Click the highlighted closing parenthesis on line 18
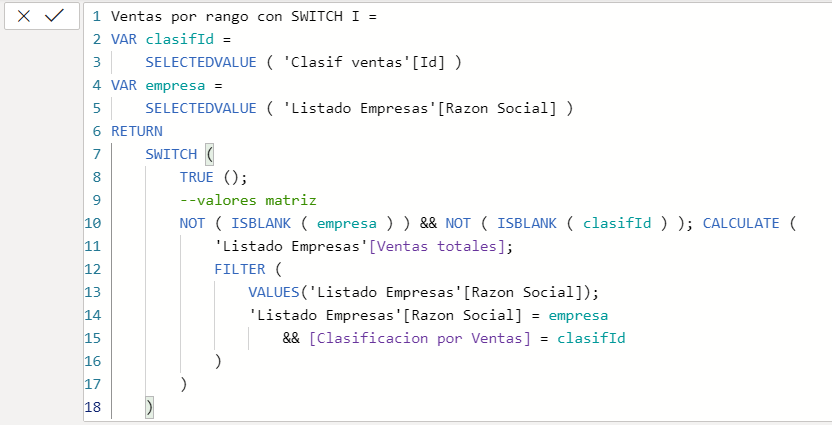832x425 pixels. (x=150, y=407)
